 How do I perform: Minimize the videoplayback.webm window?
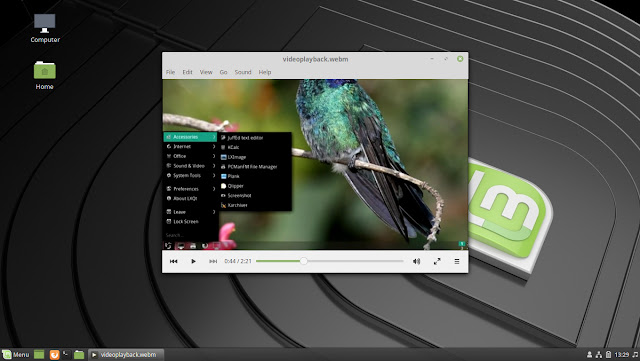[x=432, y=59]
